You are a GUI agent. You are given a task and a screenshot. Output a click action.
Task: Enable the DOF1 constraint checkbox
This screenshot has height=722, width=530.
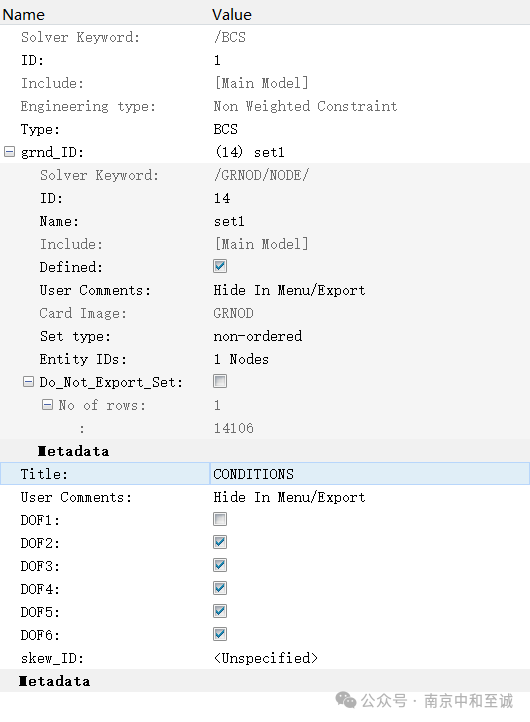point(220,519)
